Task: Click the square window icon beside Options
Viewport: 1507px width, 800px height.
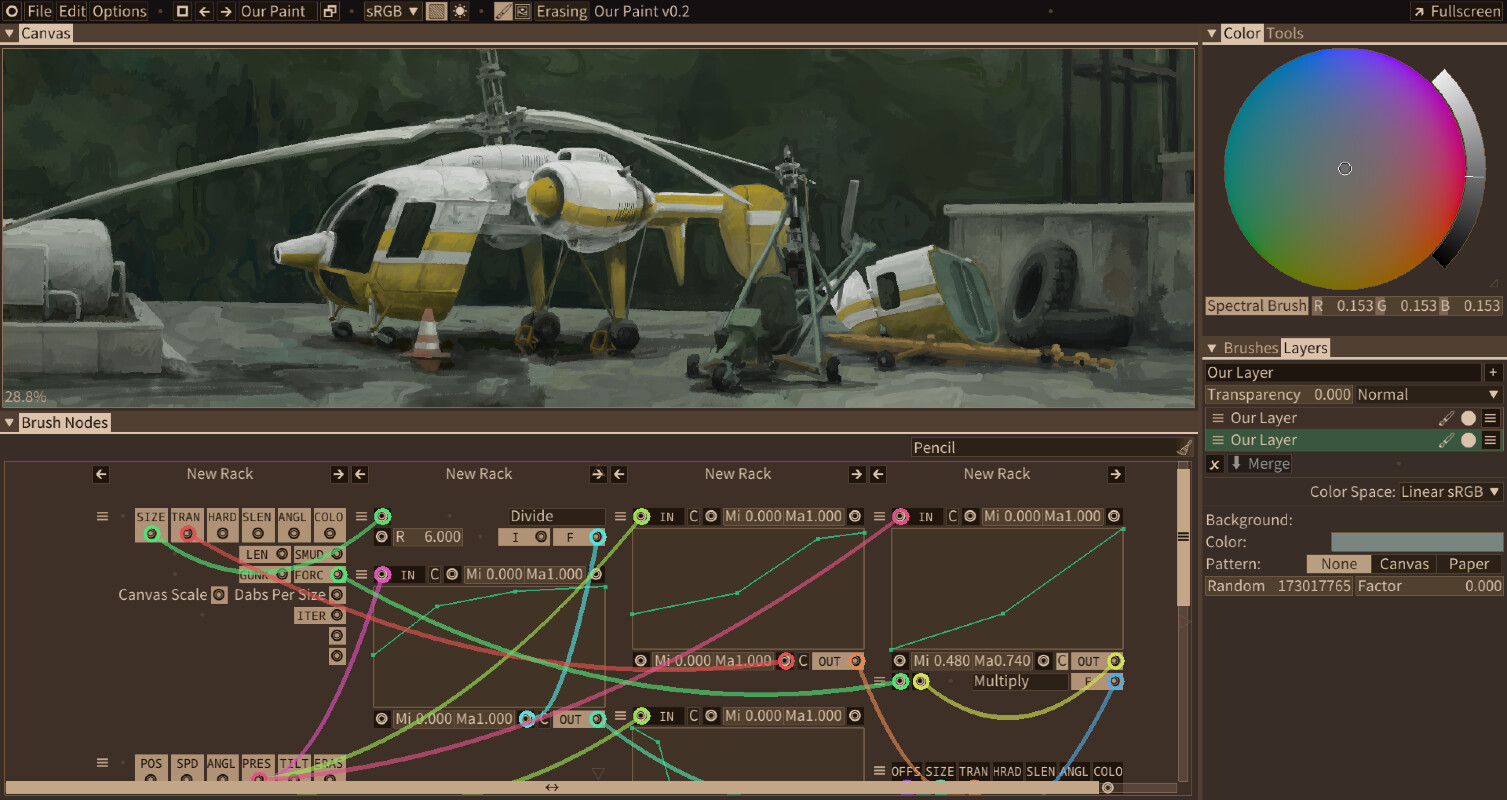Action: (x=182, y=12)
